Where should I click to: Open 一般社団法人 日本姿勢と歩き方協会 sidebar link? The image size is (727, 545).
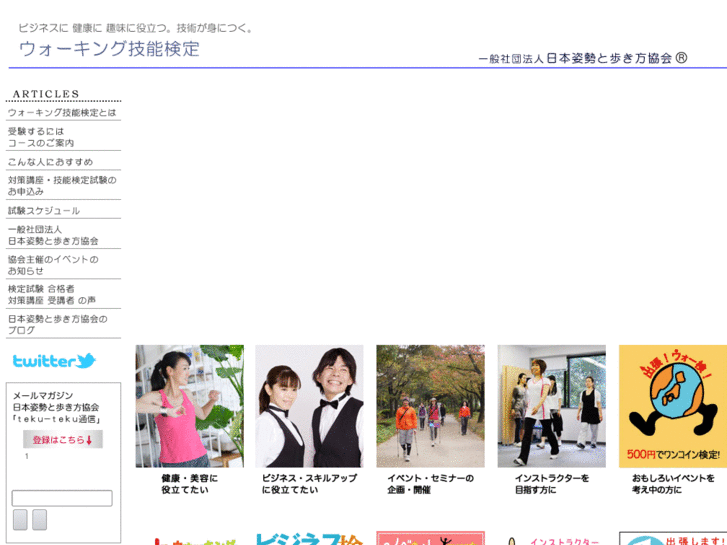click(x=53, y=235)
